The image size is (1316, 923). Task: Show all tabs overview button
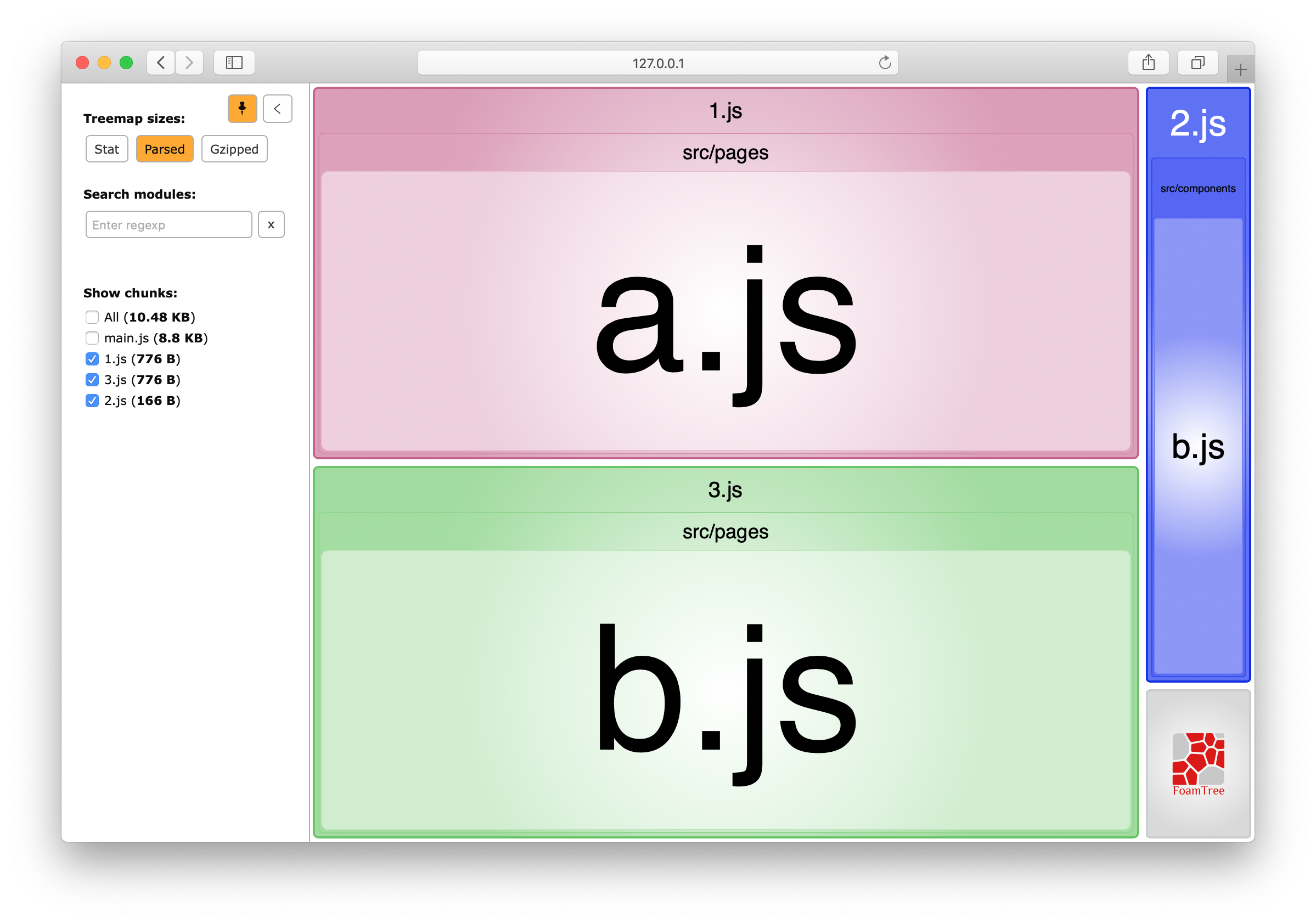coord(1197,63)
